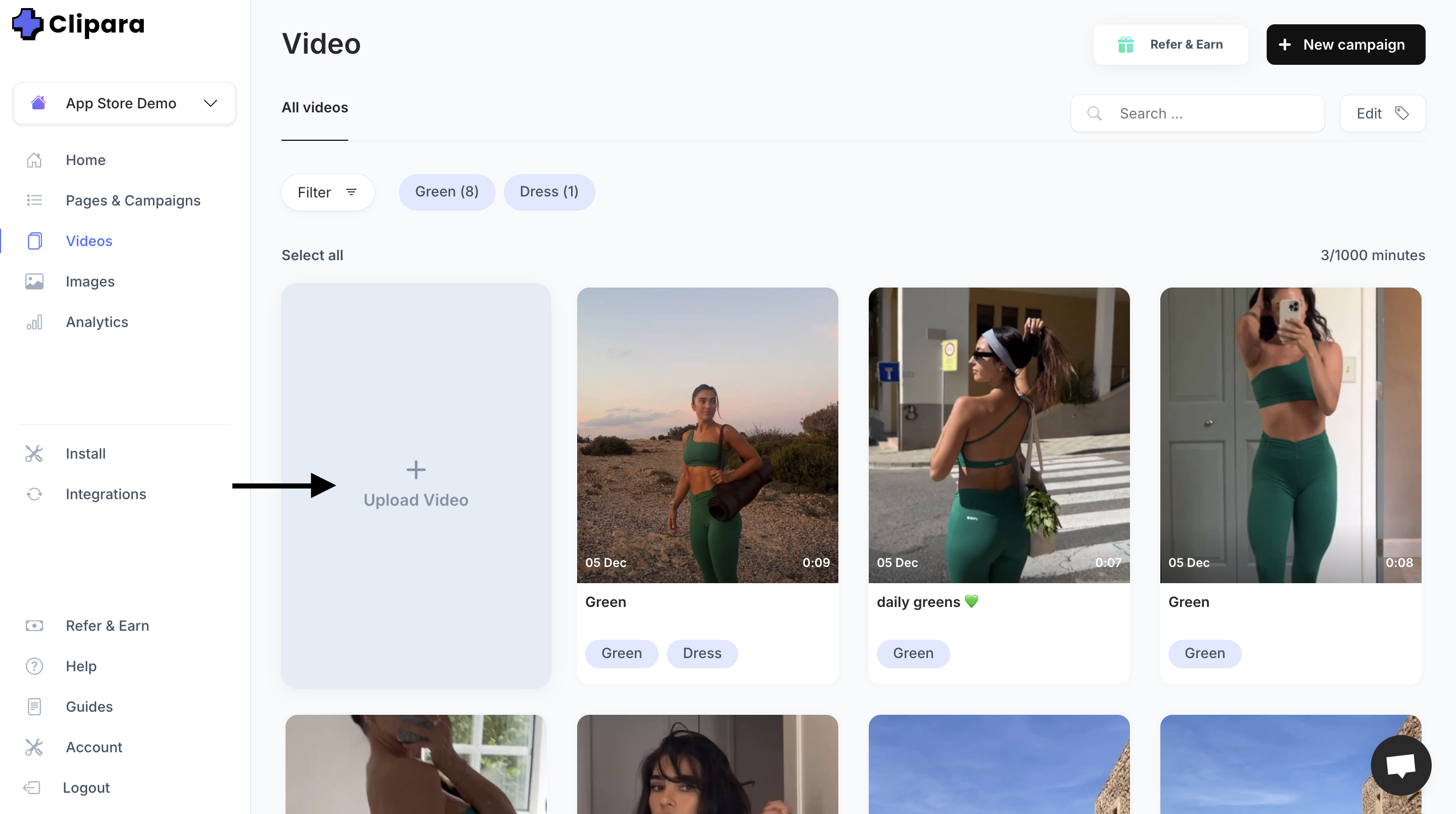Open Account settings in sidebar
The height and width of the screenshot is (814, 1456).
[94, 747]
